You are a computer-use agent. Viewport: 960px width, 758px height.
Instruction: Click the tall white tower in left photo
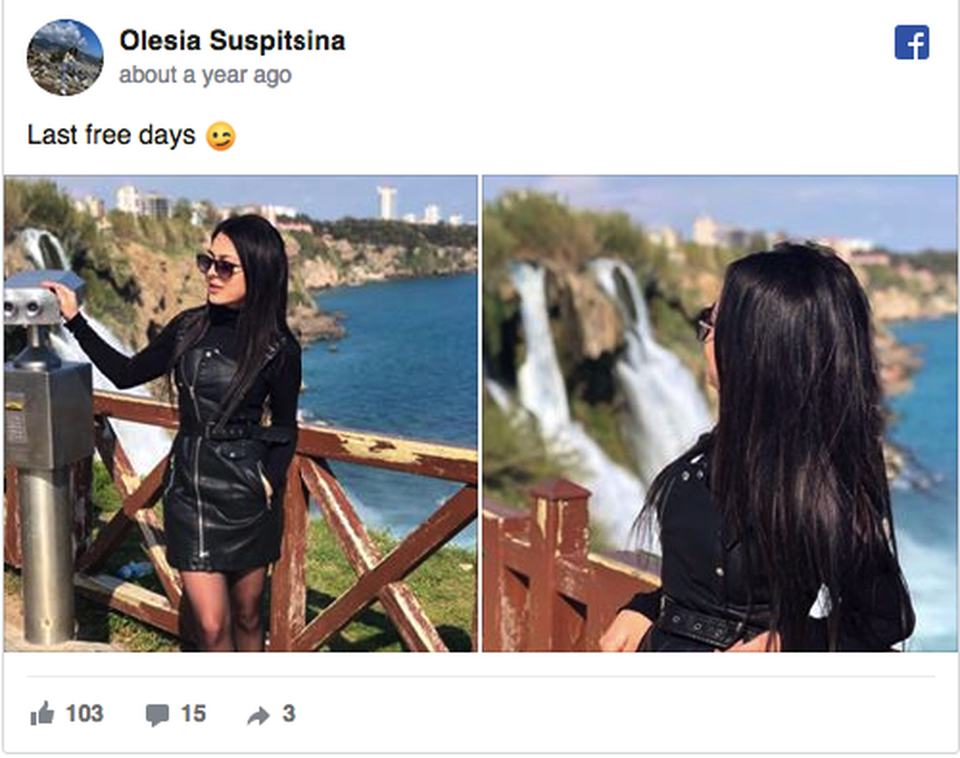[x=387, y=203]
